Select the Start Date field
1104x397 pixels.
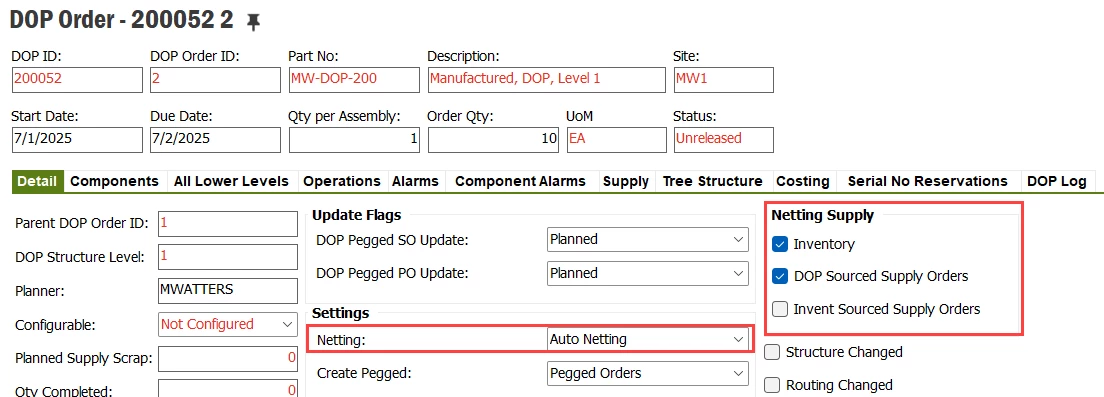77,139
